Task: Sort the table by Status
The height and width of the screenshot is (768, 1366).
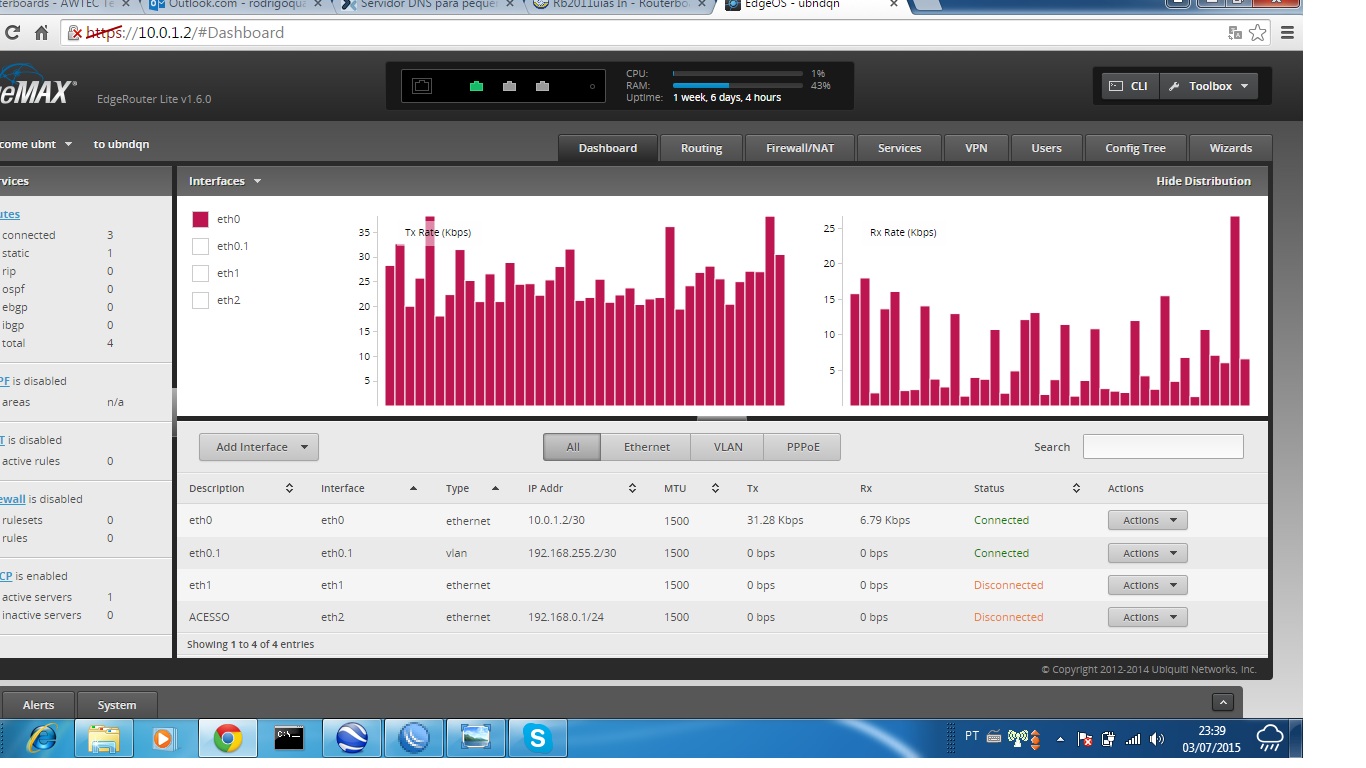Action: click(x=1076, y=488)
